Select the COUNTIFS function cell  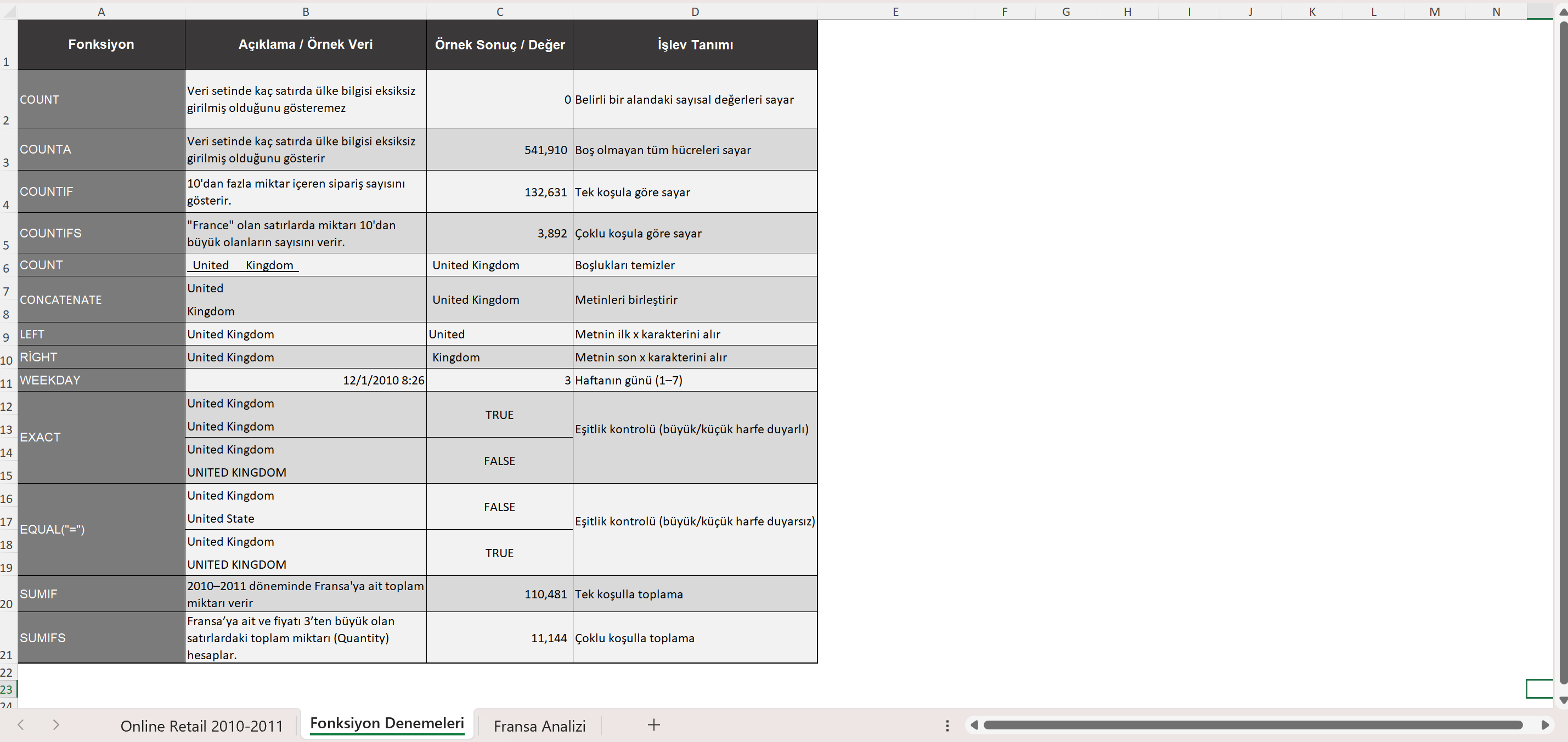pos(101,233)
